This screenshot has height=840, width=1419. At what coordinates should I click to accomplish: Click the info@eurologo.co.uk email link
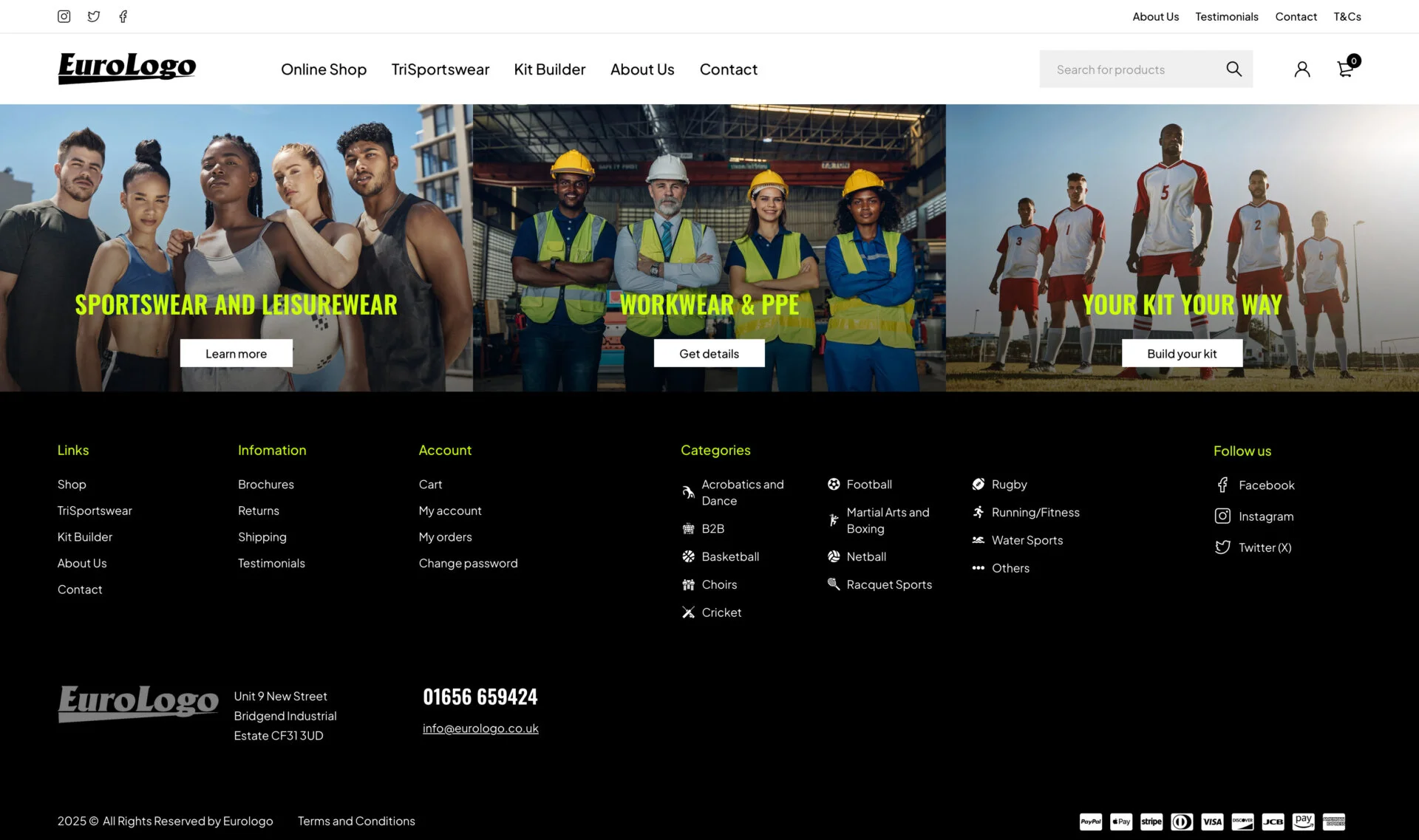click(x=480, y=728)
